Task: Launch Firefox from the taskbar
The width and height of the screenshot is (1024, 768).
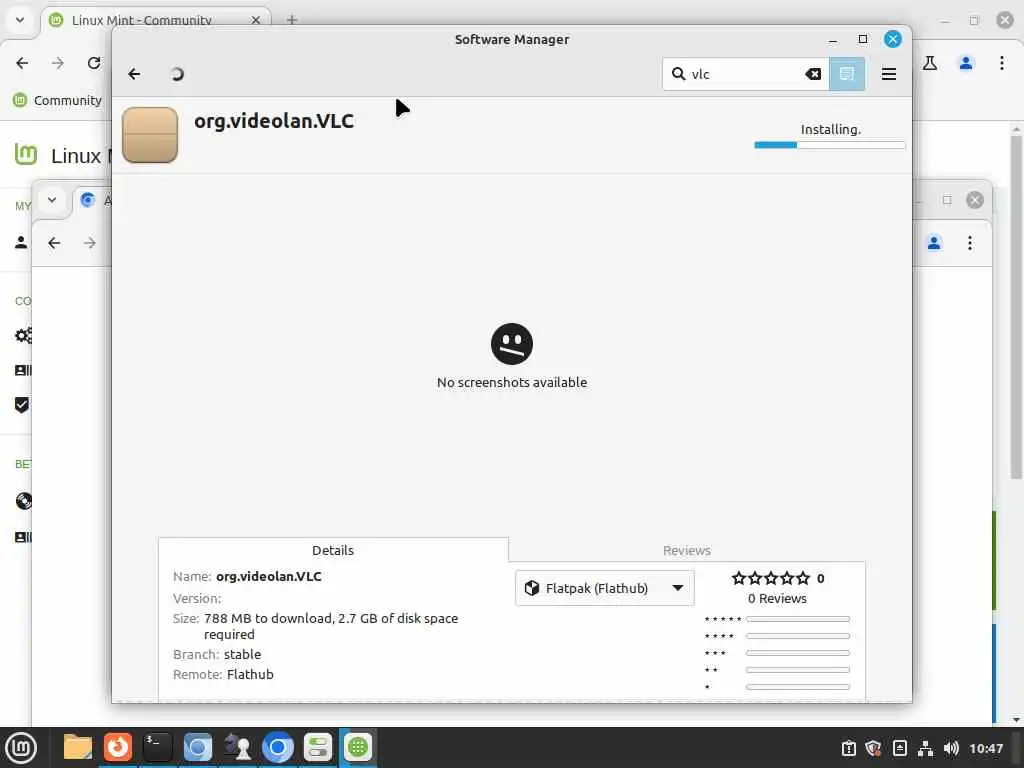Action: point(118,747)
